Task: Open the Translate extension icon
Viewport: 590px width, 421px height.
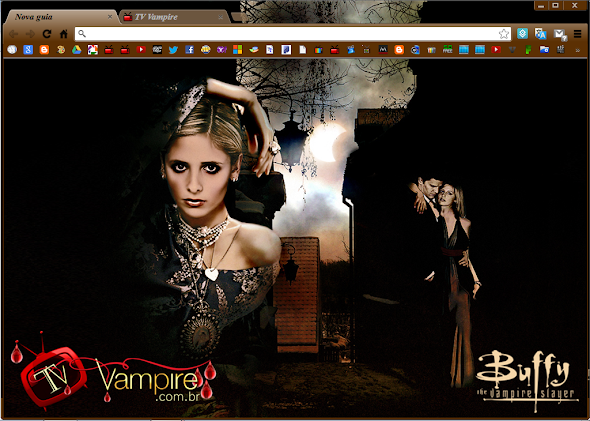Action: click(x=540, y=34)
